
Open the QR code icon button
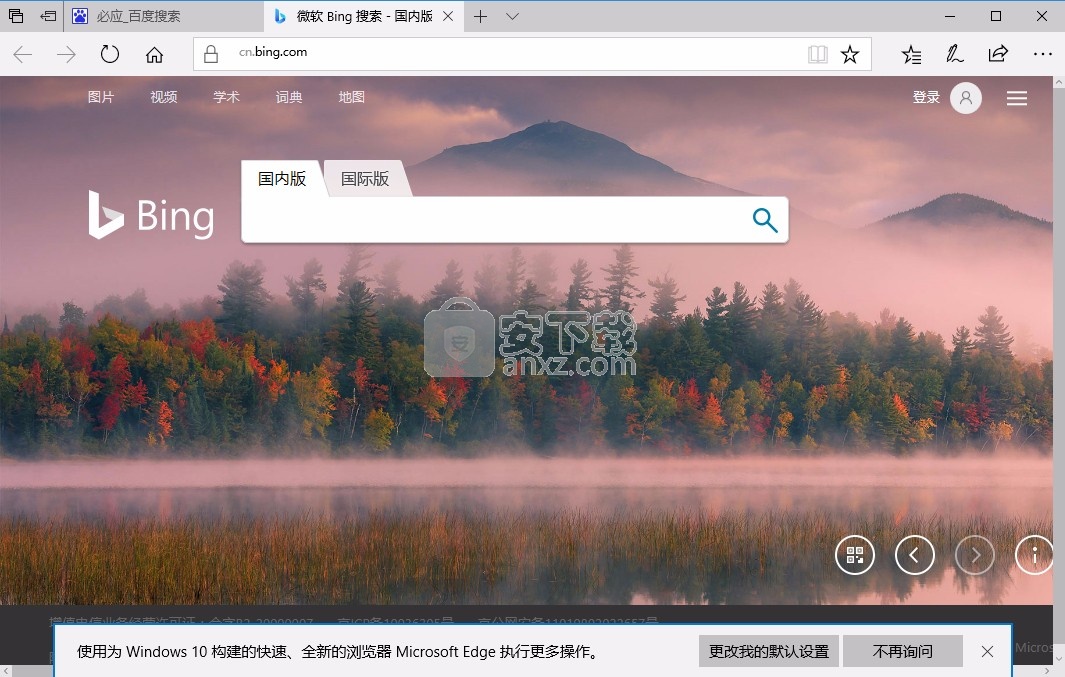854,555
